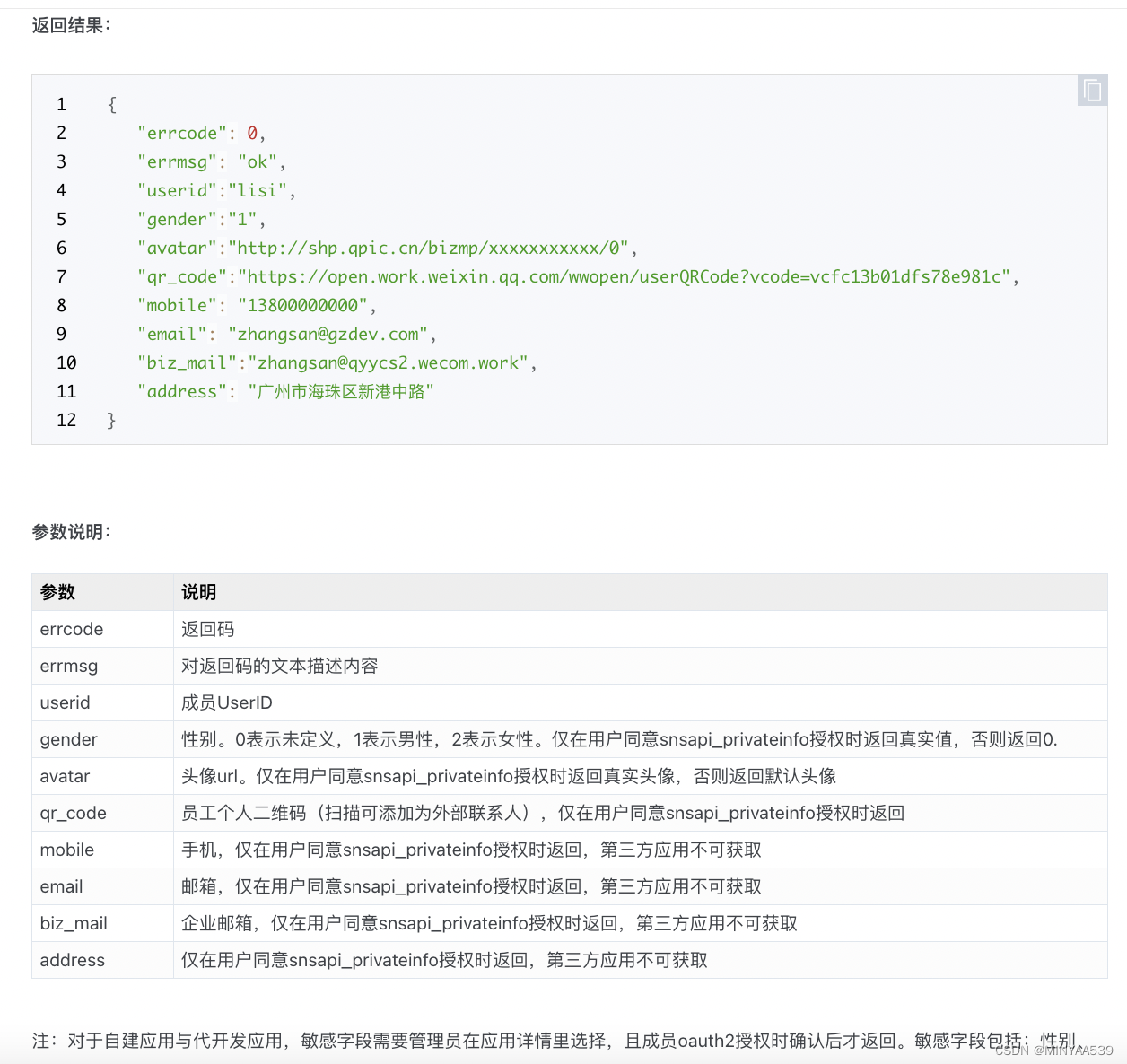The height and width of the screenshot is (1064, 1127).
Task: Click the biz_mail cell in parameter table
Action: click(x=102, y=923)
